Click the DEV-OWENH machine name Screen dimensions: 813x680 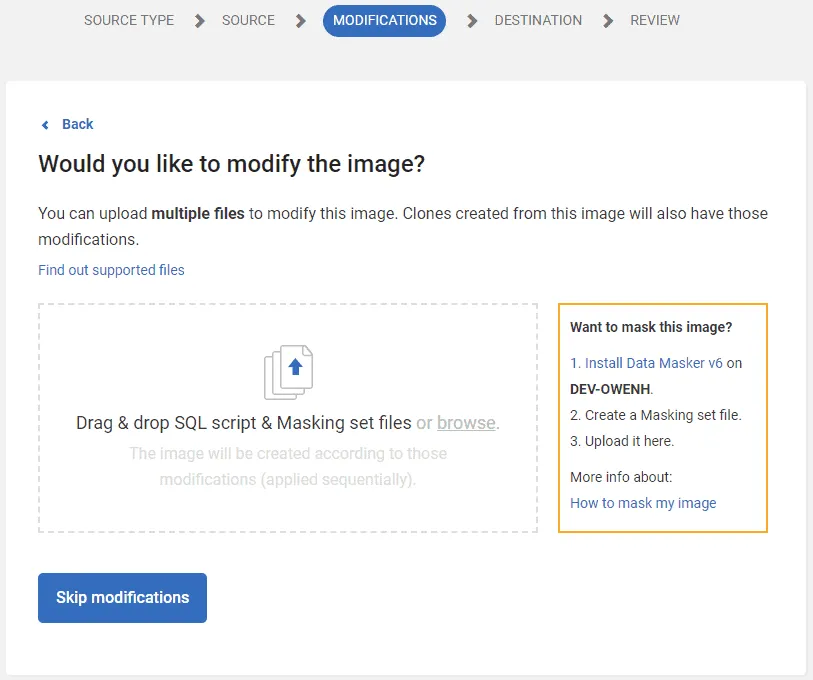(610, 389)
